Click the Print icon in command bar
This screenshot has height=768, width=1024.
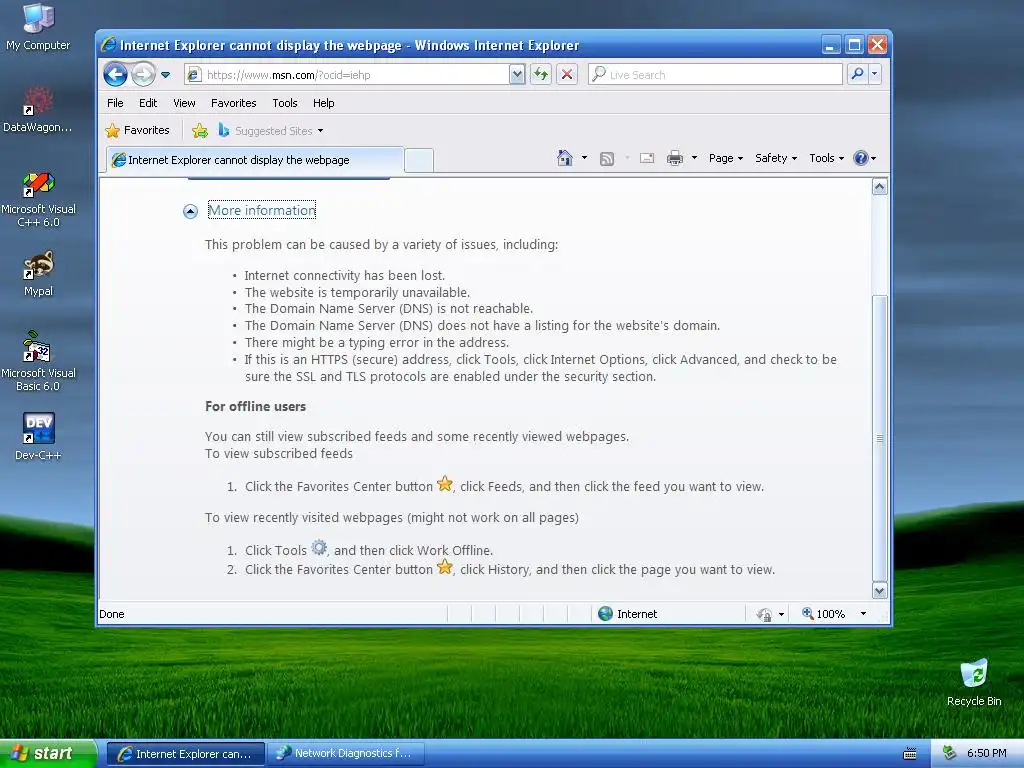pyautogui.click(x=675, y=158)
